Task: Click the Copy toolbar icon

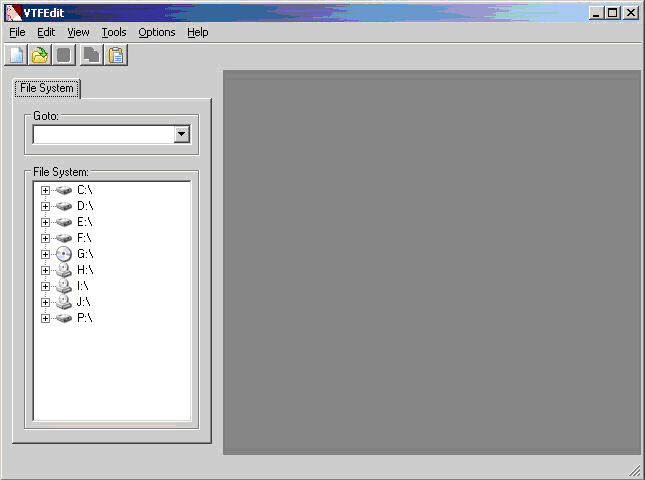Action: pyautogui.click(x=91, y=55)
